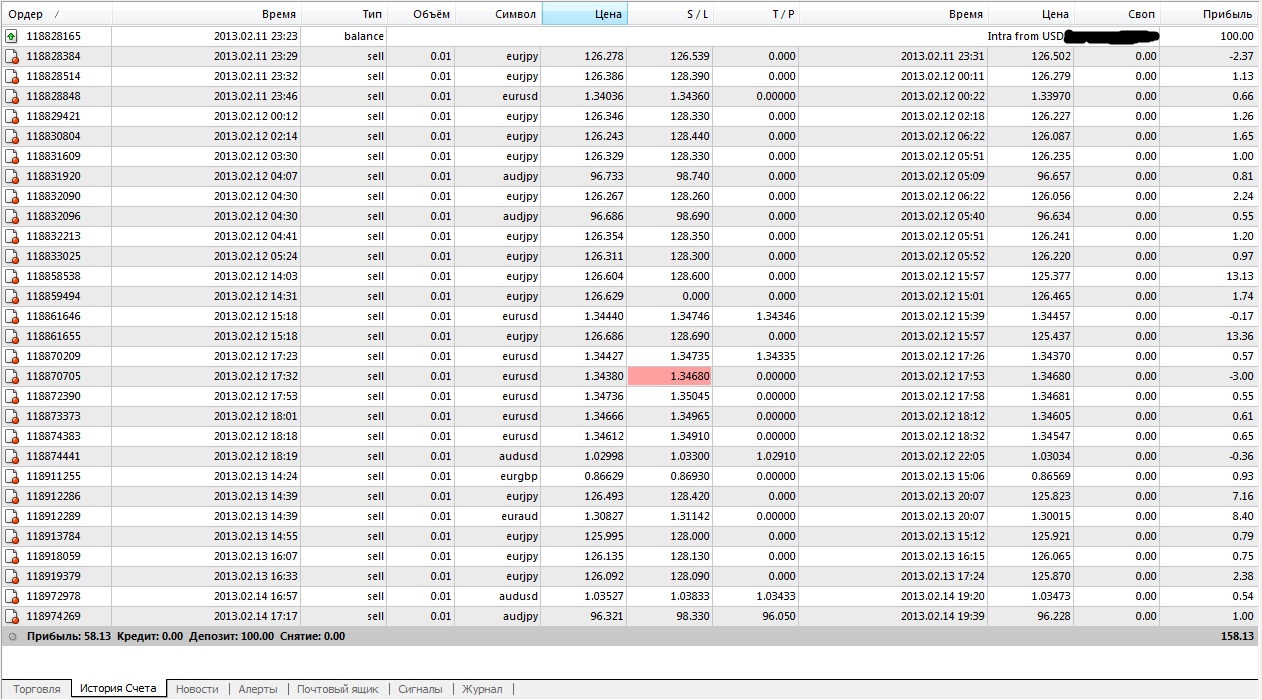Select the История Счета tab
Image resolution: width=1262 pixels, height=700 pixels.
pos(118,688)
